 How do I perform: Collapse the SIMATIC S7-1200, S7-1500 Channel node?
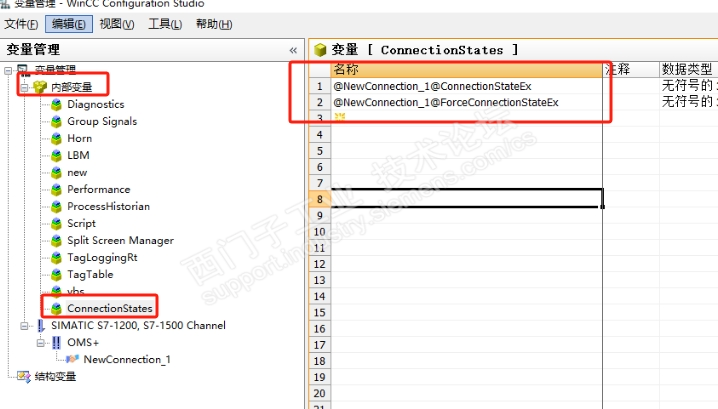pos(24,326)
